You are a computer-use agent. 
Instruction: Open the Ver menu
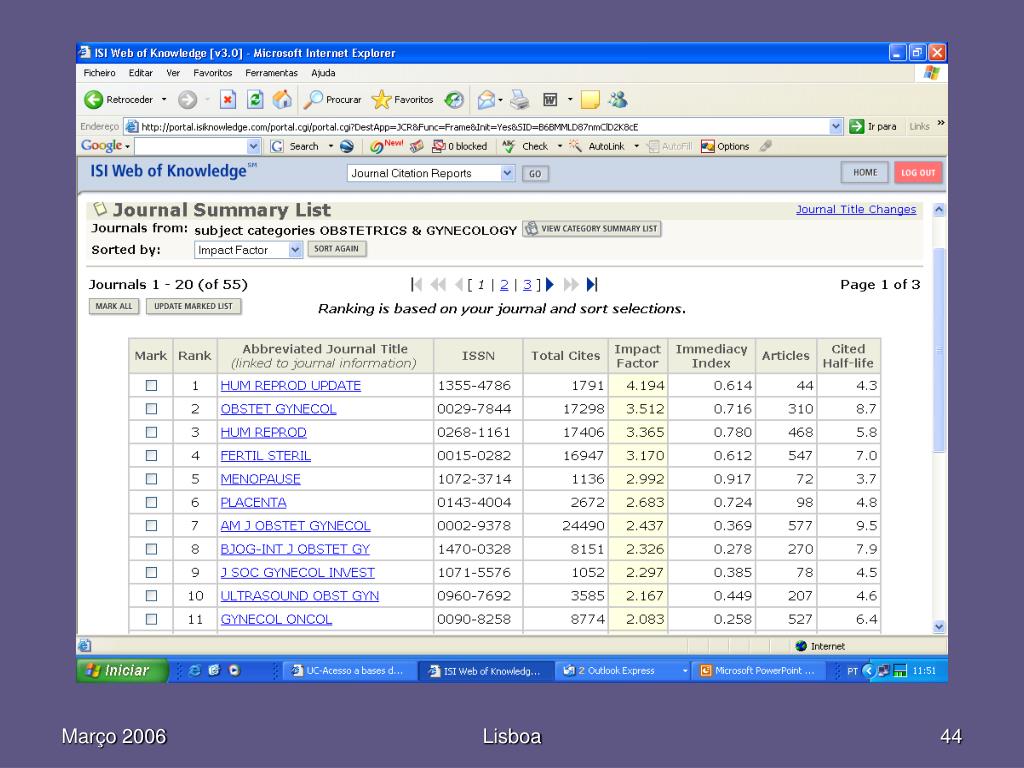tap(173, 73)
